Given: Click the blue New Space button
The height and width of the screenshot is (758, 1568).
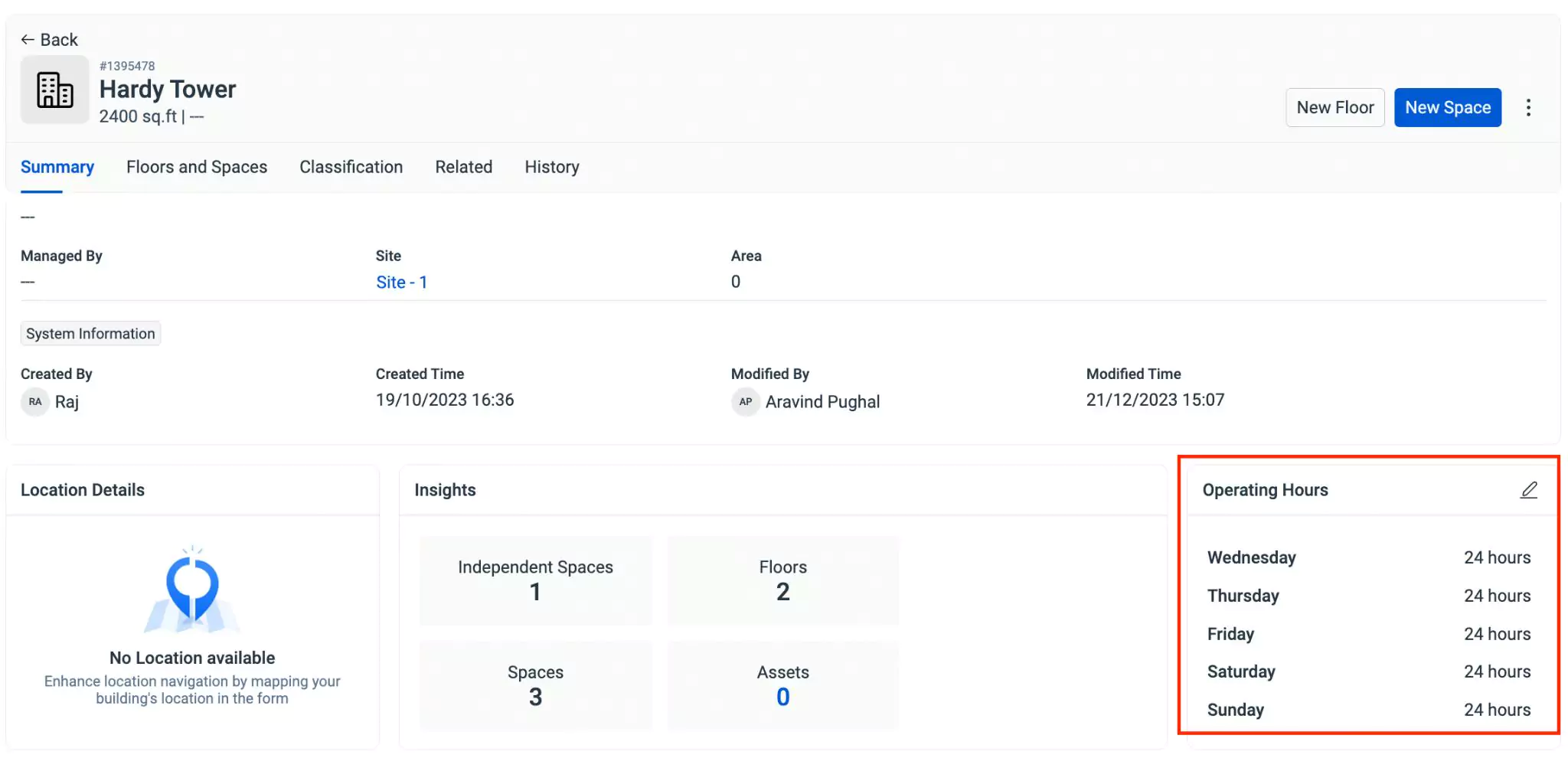Looking at the screenshot, I should click(1447, 108).
